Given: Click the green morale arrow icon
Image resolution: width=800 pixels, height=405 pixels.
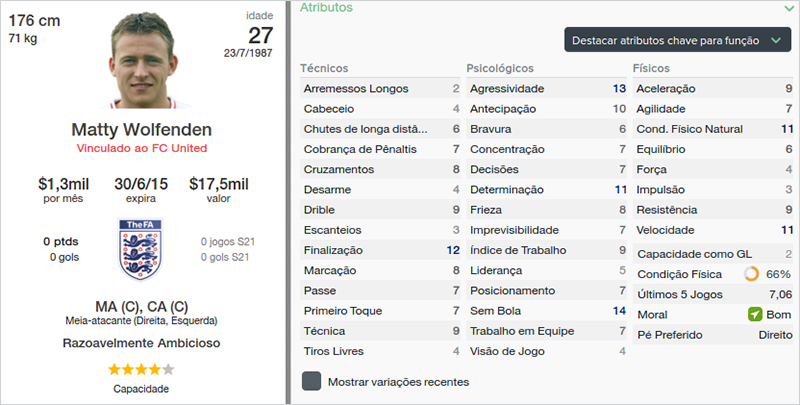Looking at the screenshot, I should pyautogui.click(x=755, y=314).
